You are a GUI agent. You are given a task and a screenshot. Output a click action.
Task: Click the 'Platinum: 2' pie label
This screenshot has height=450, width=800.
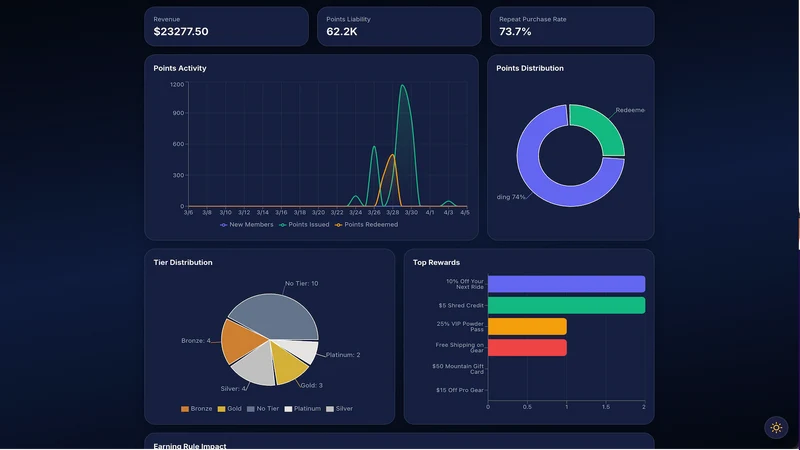point(343,355)
